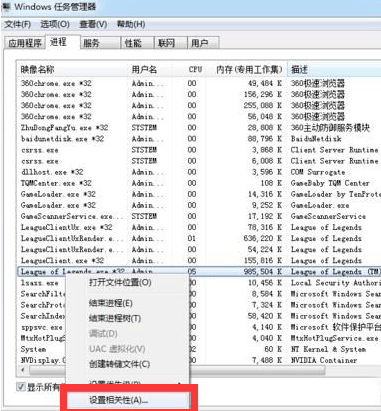
Task: Select the 进程 tab
Action: [x=62, y=42]
